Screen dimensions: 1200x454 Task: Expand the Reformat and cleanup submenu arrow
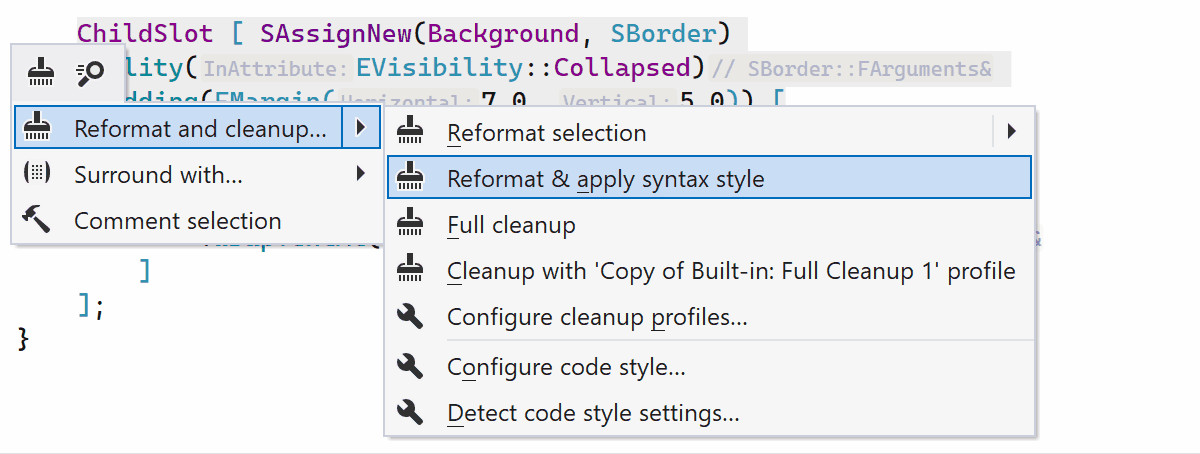pyautogui.click(x=360, y=128)
